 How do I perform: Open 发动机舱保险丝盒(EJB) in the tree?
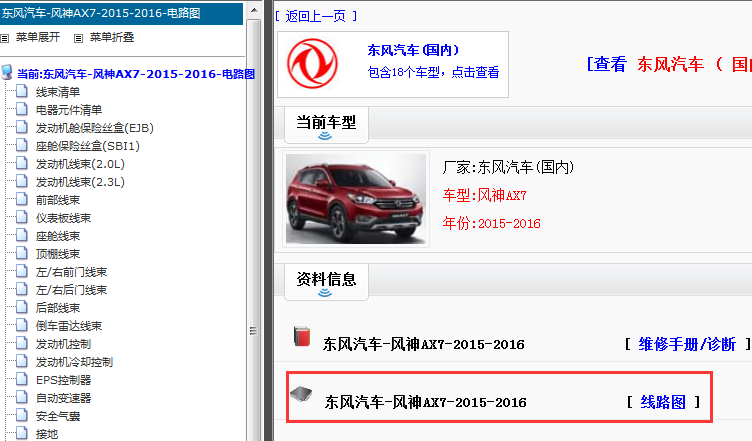(94, 128)
